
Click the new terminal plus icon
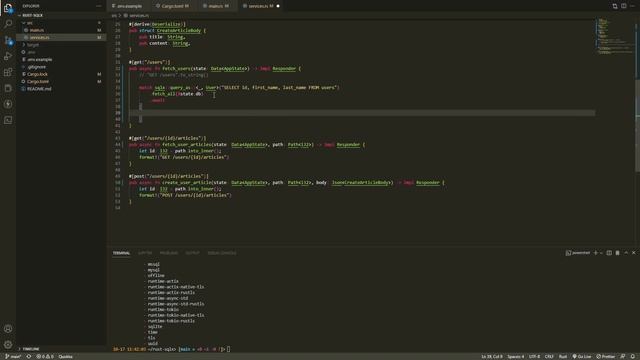pos(596,253)
